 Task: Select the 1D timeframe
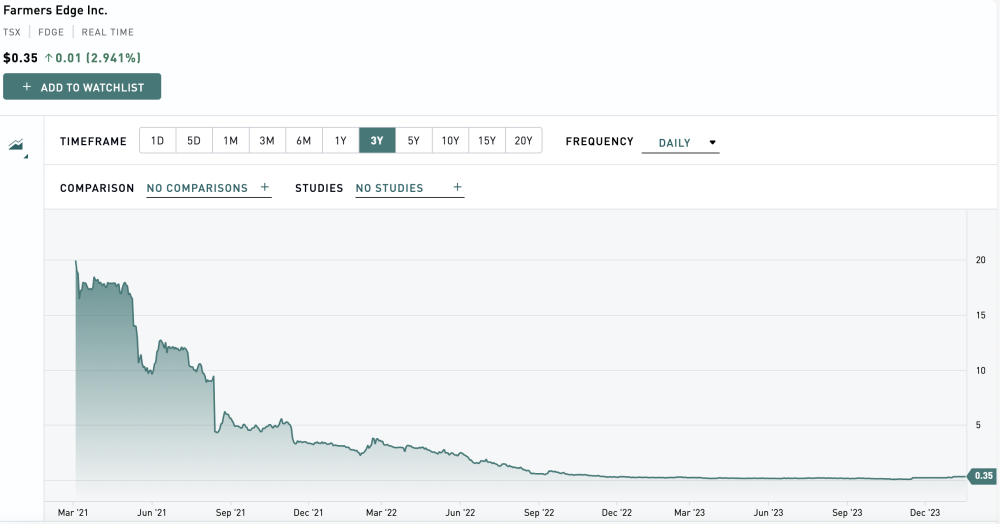point(158,140)
